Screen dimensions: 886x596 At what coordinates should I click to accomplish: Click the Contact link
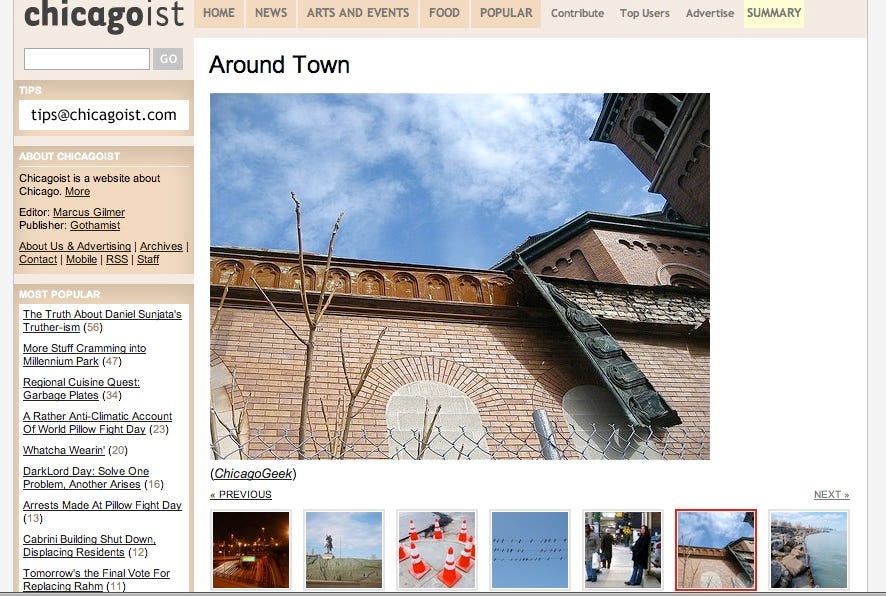38,259
